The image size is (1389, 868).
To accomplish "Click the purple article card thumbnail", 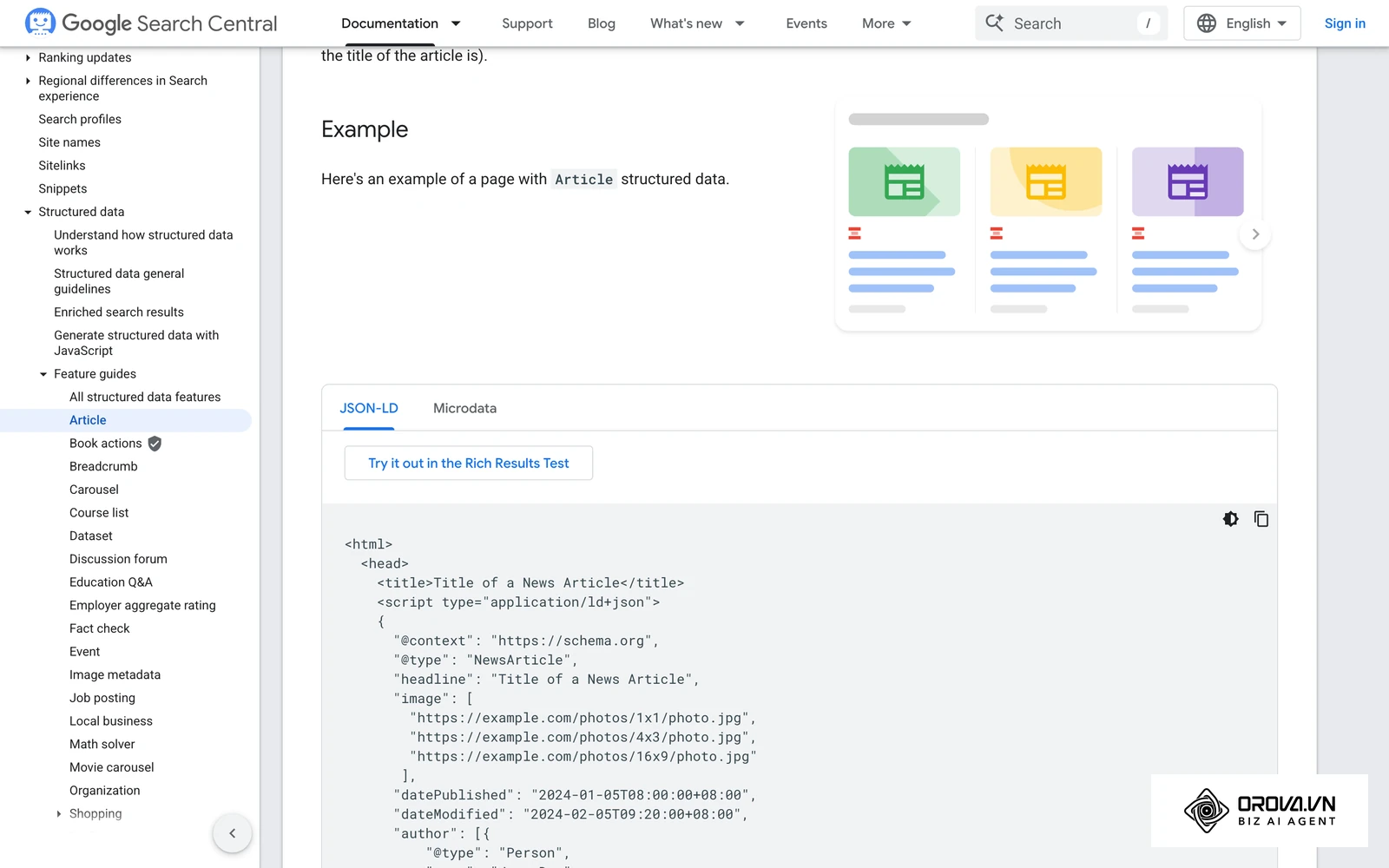I will [x=1188, y=181].
